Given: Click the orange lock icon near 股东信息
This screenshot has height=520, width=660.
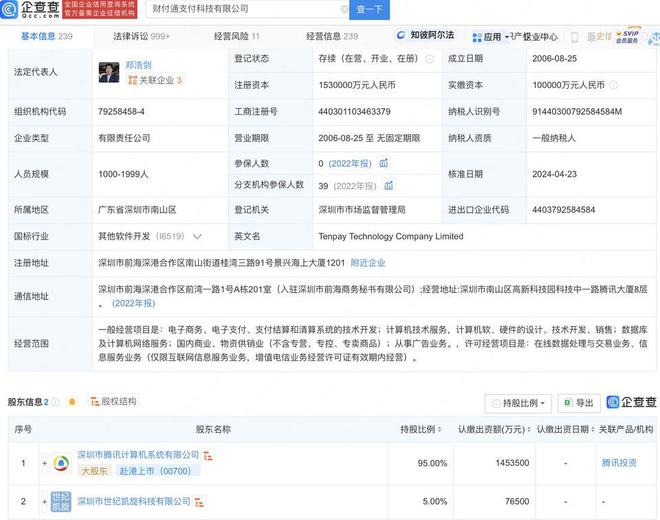Looking at the screenshot, I should [72, 402].
